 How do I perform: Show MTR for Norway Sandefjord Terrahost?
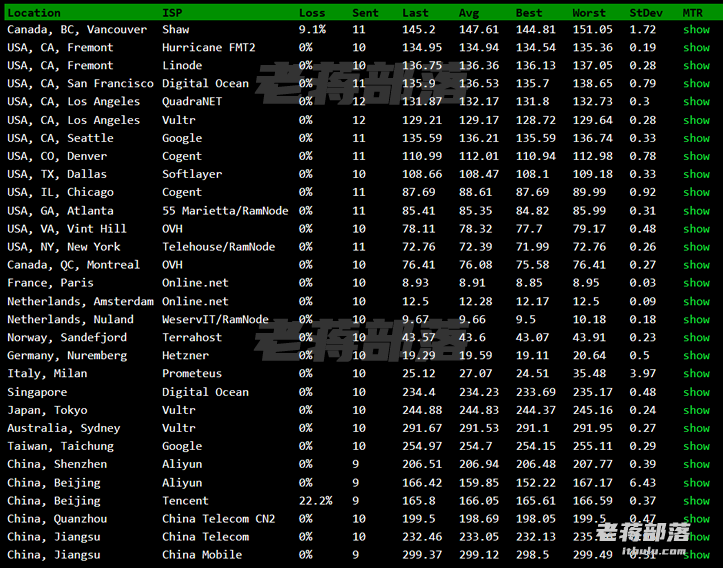coord(696,337)
